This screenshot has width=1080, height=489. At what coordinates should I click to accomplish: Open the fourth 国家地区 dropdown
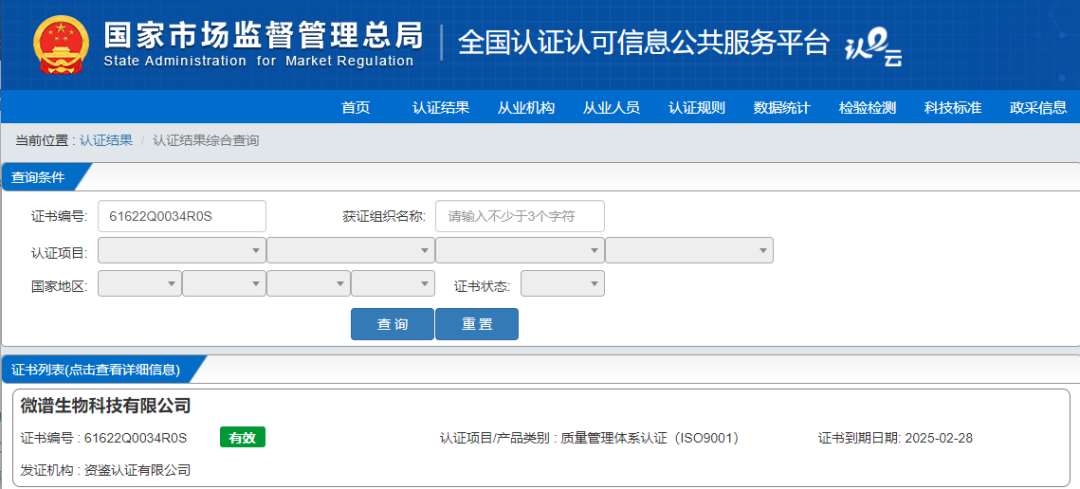point(393,284)
